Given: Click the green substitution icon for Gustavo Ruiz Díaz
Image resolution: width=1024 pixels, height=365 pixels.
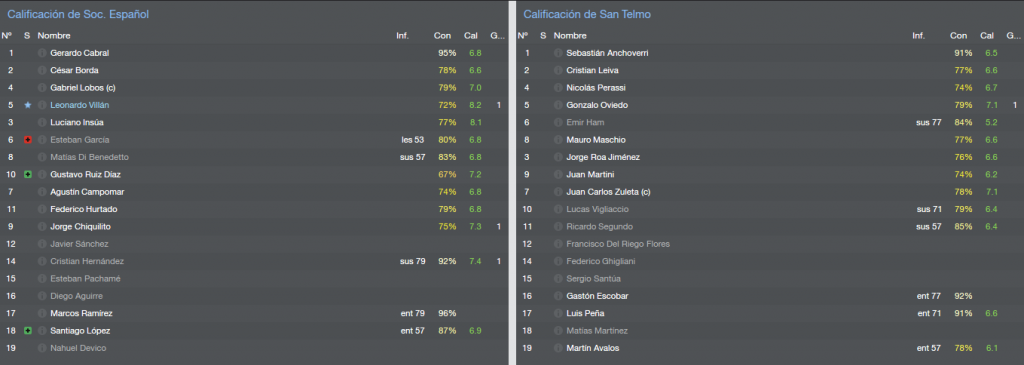Looking at the screenshot, I should (x=27, y=174).
